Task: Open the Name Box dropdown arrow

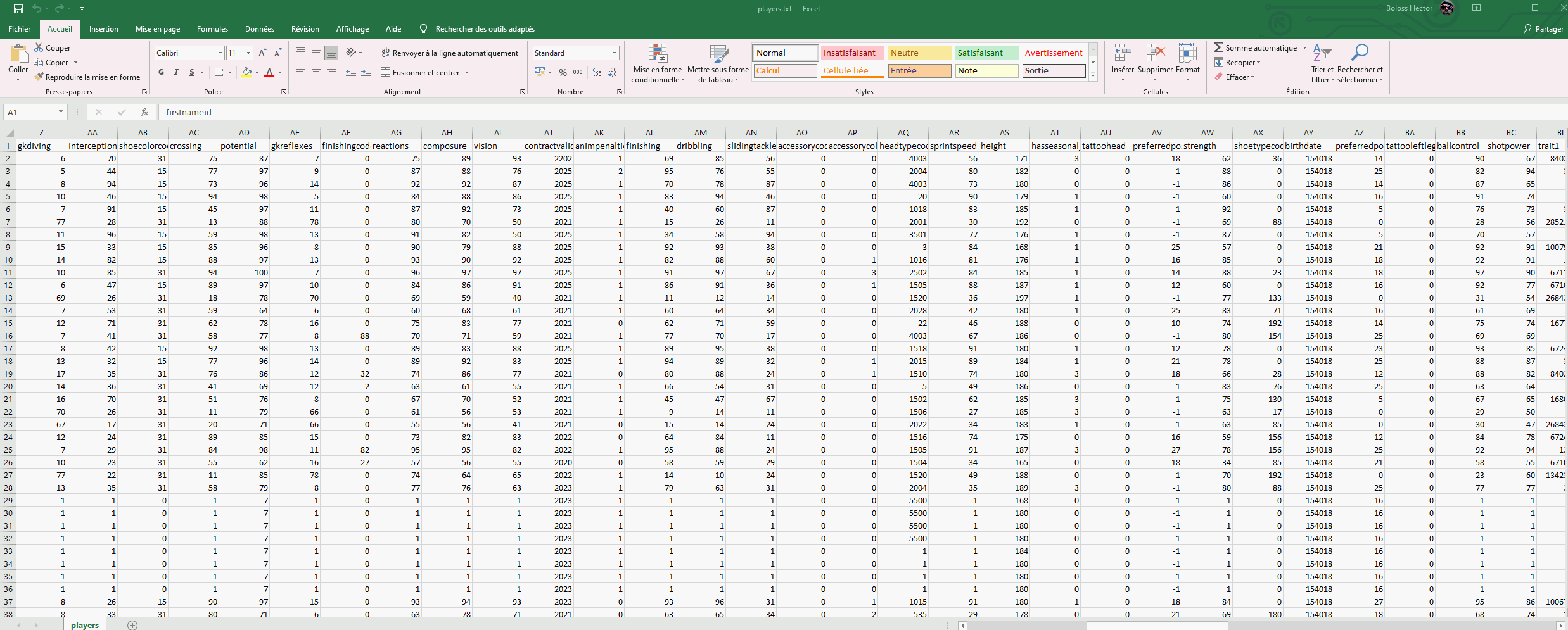Action: (x=61, y=112)
